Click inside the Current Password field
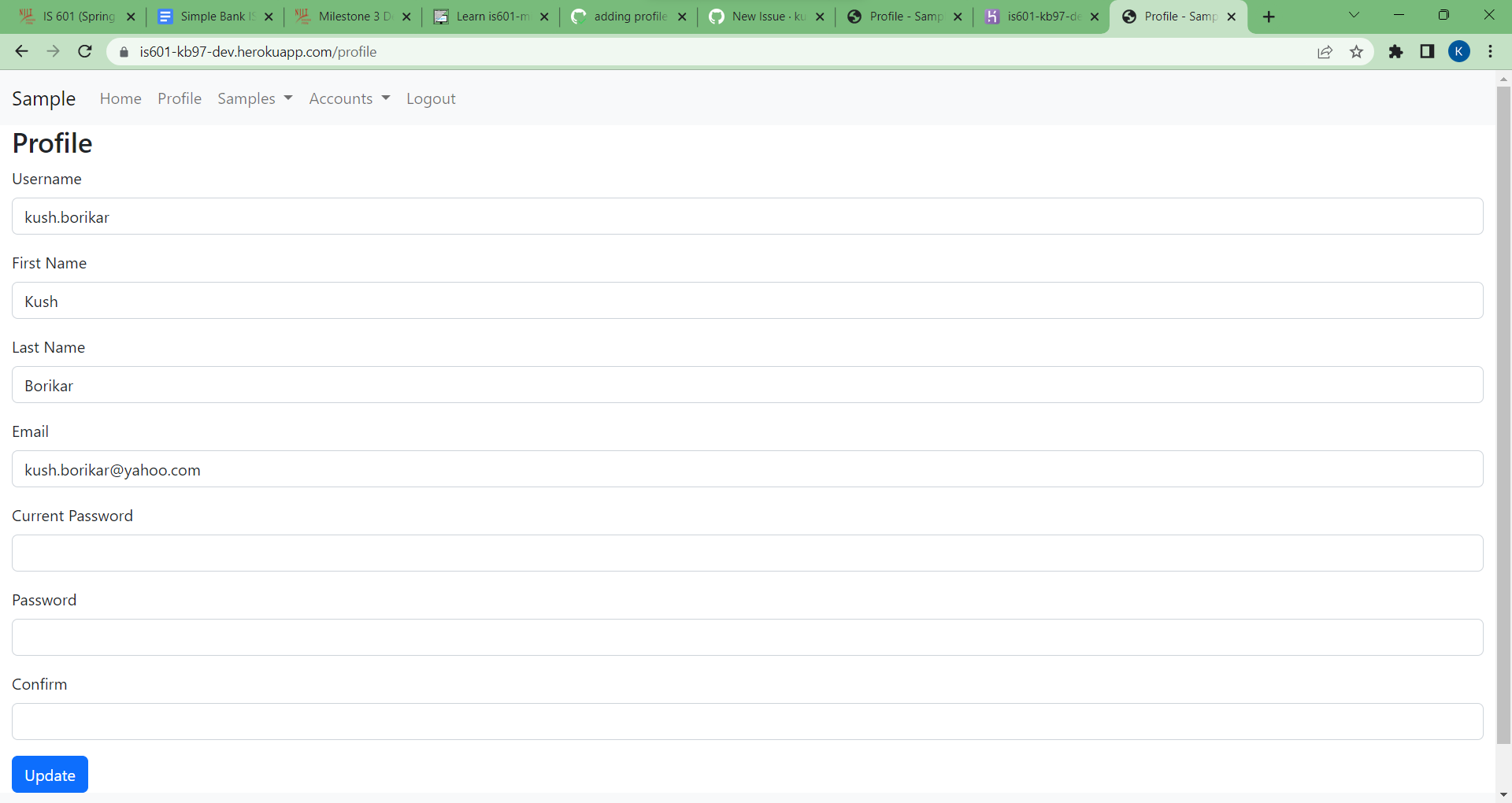The image size is (1512, 803). click(747, 553)
